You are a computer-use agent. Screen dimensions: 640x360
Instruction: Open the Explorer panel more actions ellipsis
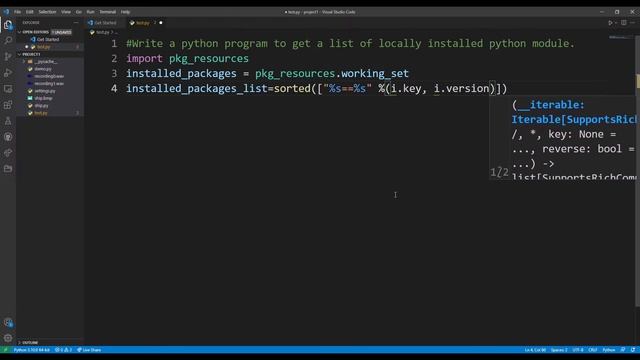pos(76,23)
